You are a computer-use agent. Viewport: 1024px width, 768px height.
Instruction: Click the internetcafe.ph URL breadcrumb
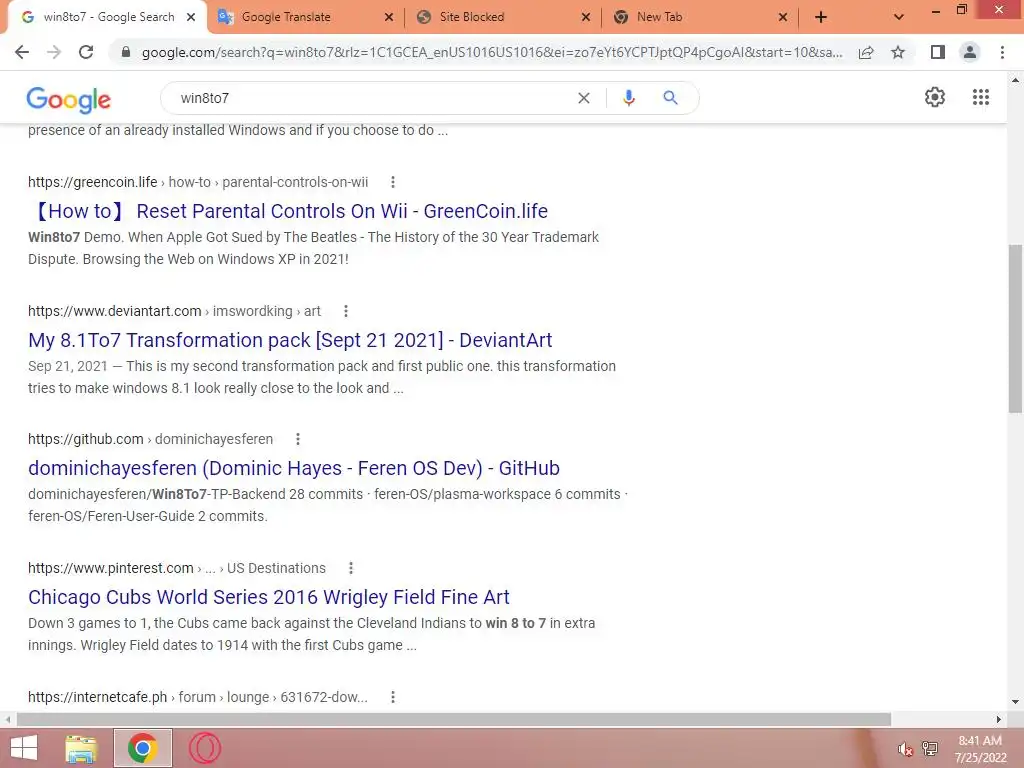click(x=198, y=697)
